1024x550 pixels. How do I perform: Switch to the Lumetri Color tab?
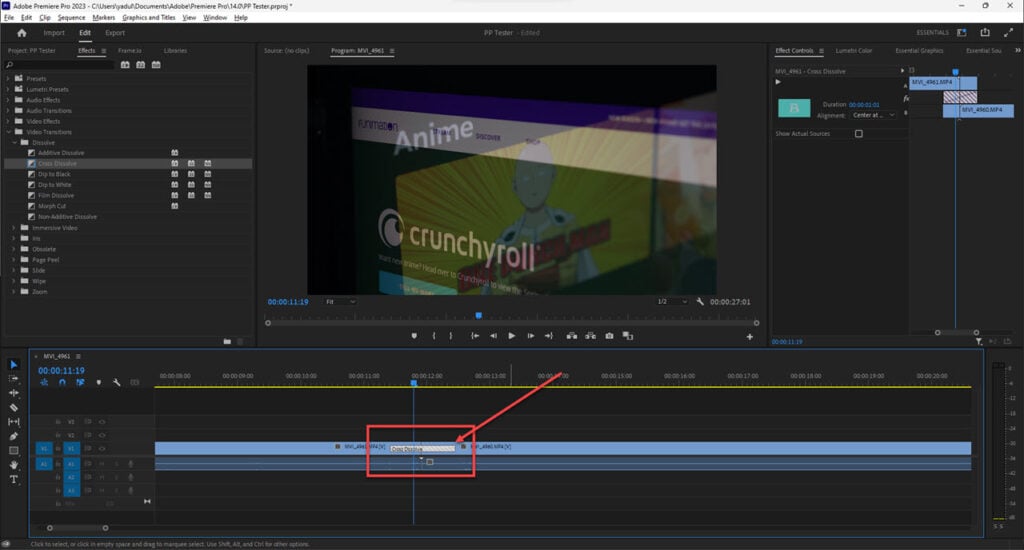point(854,50)
